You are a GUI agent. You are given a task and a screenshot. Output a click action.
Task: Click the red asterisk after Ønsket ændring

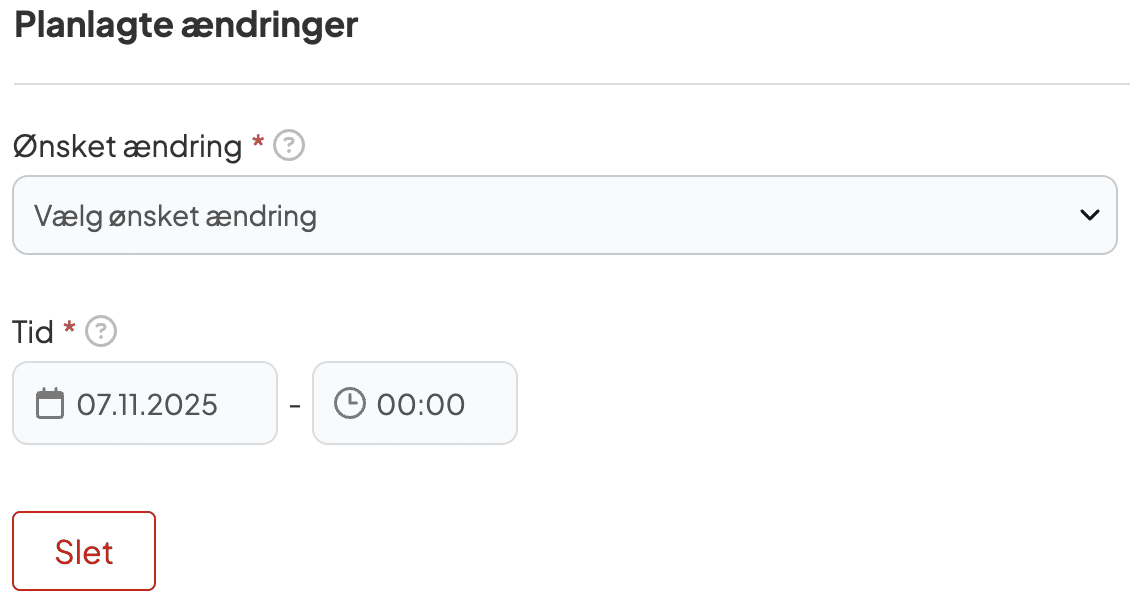click(258, 144)
